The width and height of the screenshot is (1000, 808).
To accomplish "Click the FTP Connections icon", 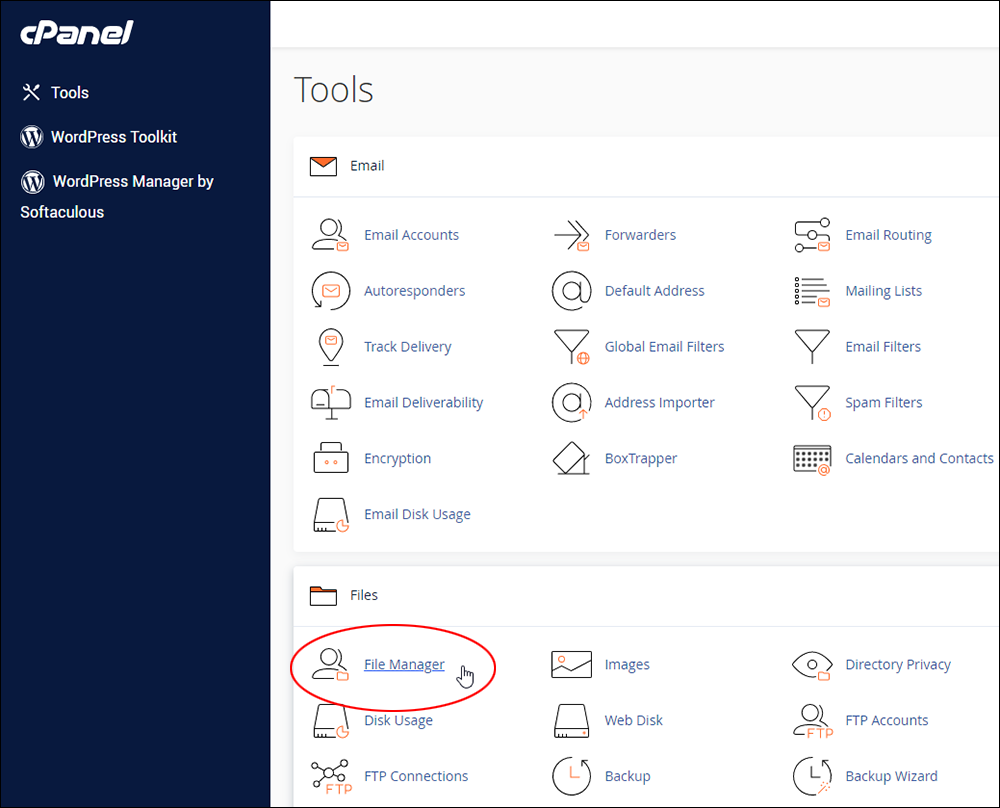I will point(331,777).
